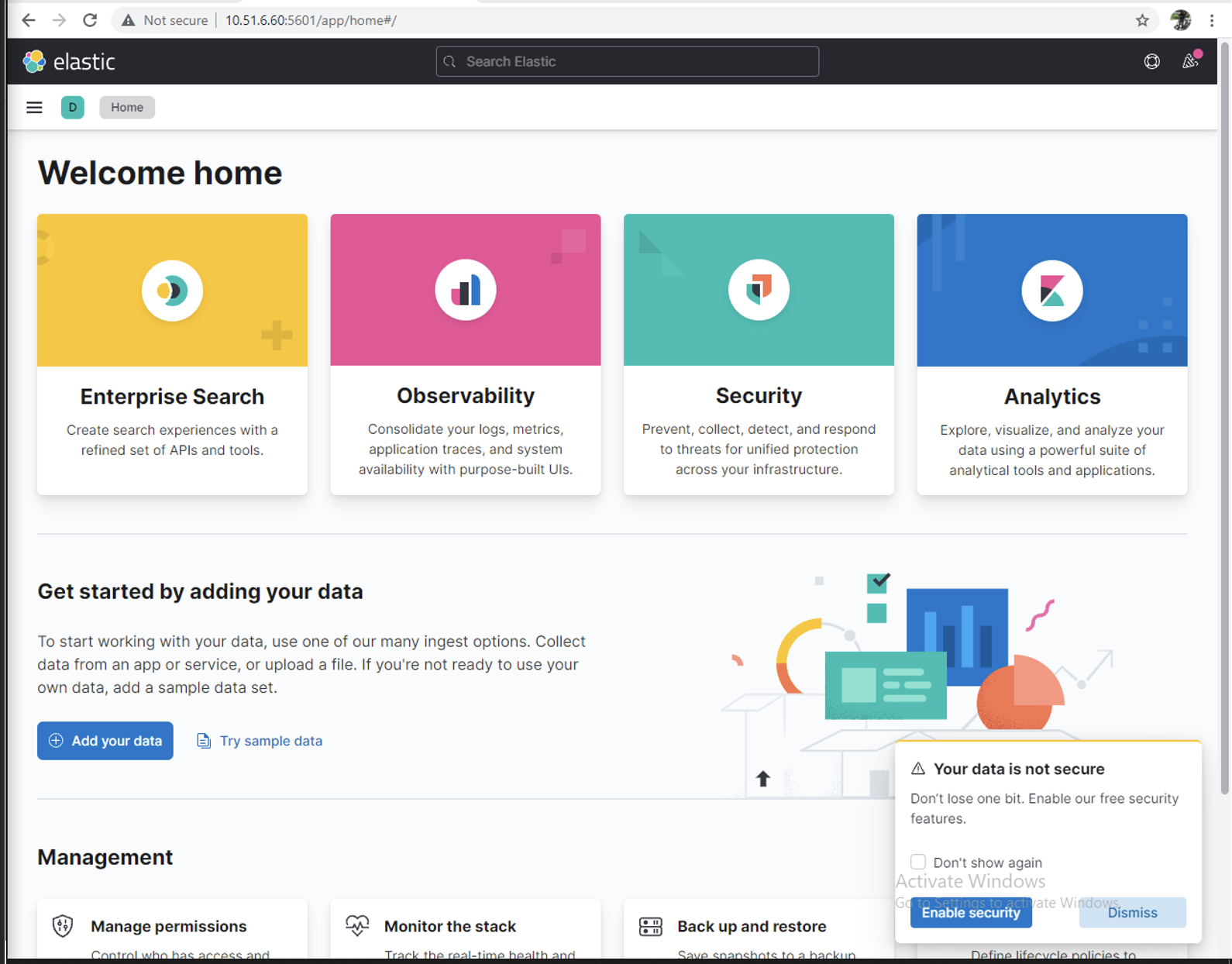
Task: Click the Monitor the stack heartbeat icon
Action: 357,925
